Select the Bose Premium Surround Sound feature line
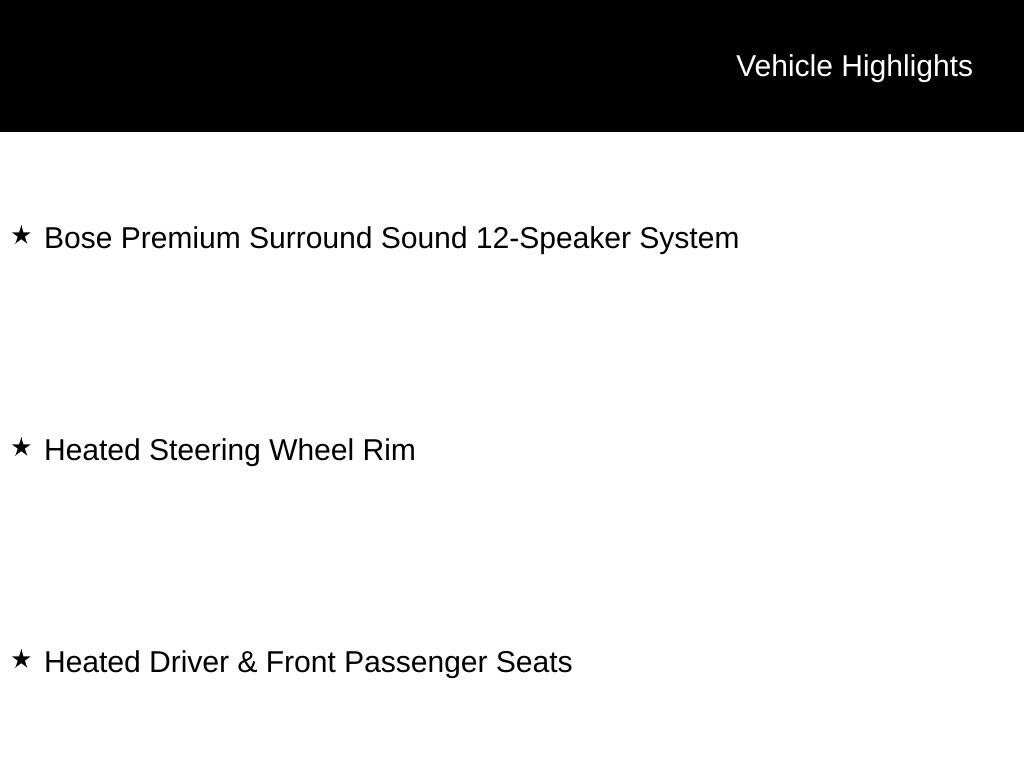Image resolution: width=1024 pixels, height=768 pixels. click(391, 238)
